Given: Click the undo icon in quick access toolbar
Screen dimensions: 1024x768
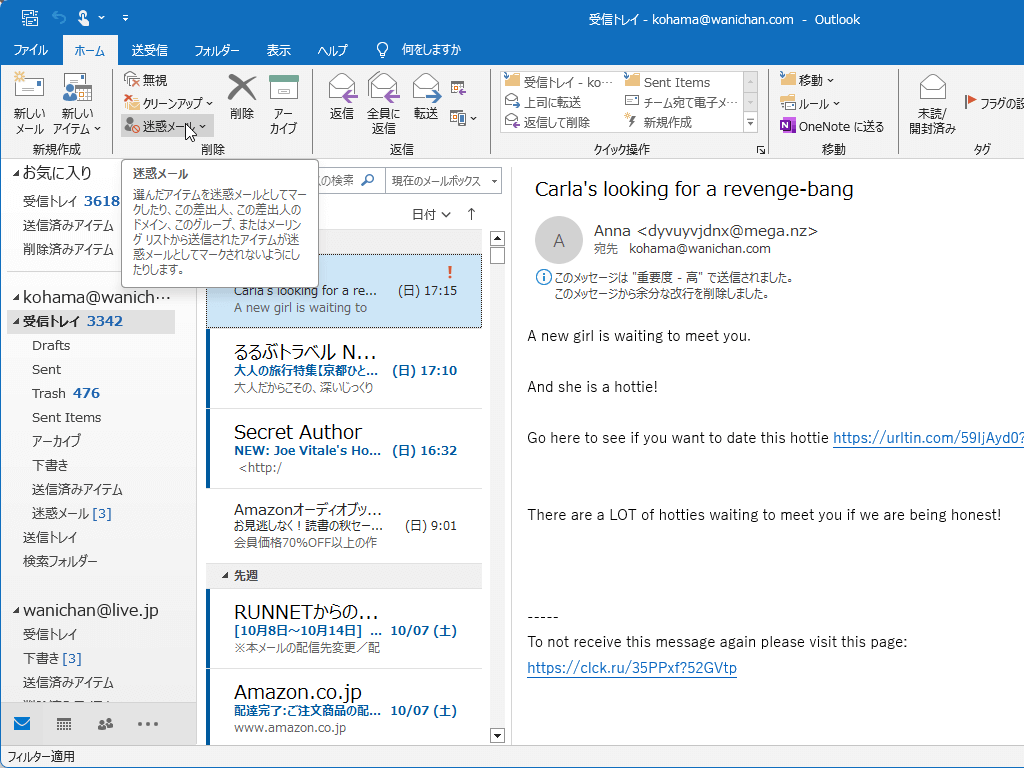Looking at the screenshot, I should pyautogui.click(x=59, y=18).
